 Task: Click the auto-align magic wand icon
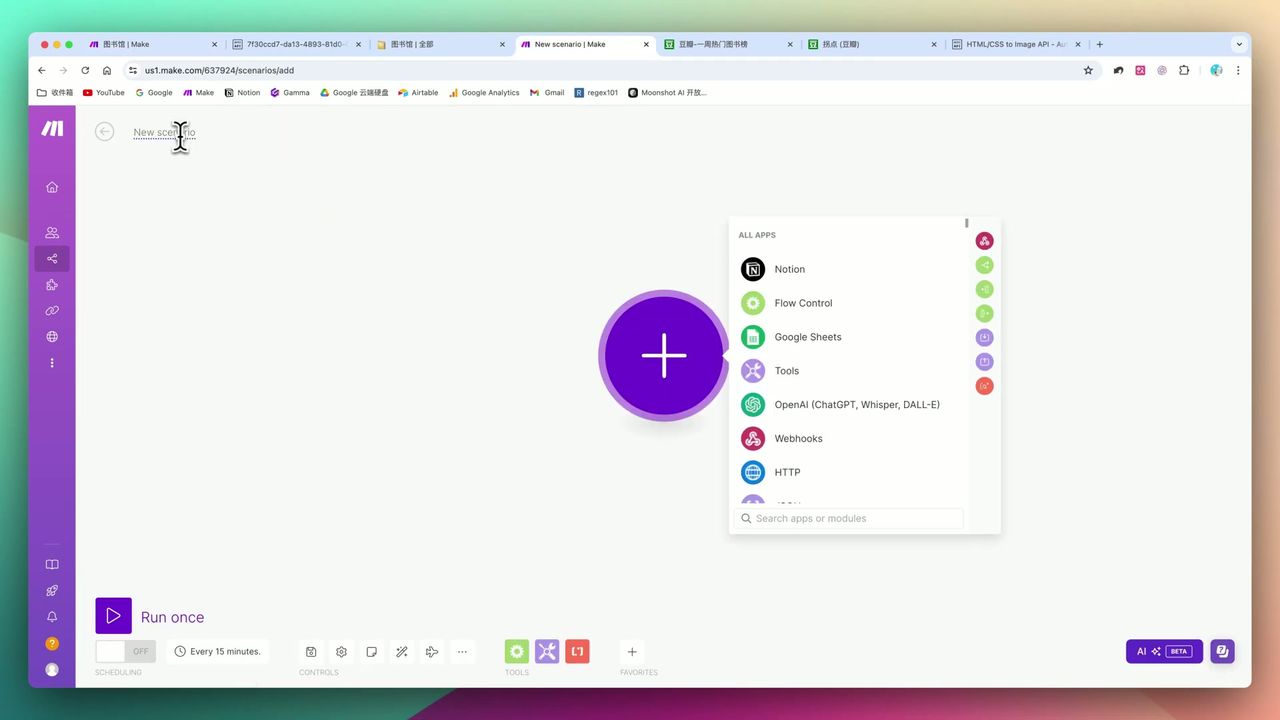[x=401, y=652]
